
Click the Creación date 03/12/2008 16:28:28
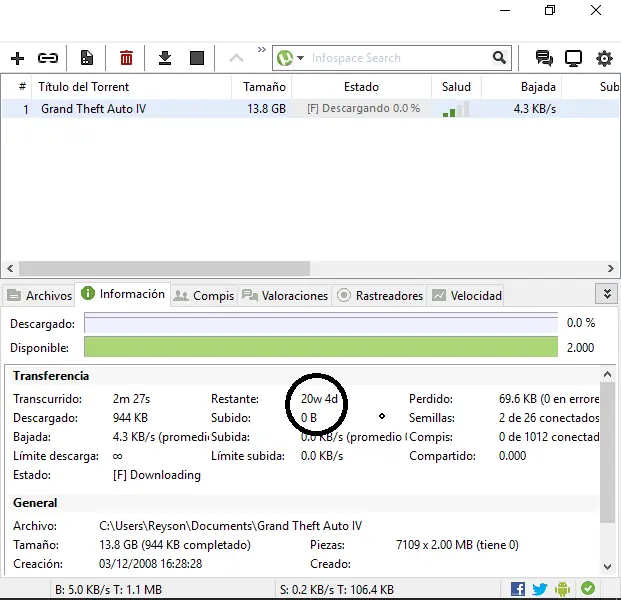(x=150, y=564)
